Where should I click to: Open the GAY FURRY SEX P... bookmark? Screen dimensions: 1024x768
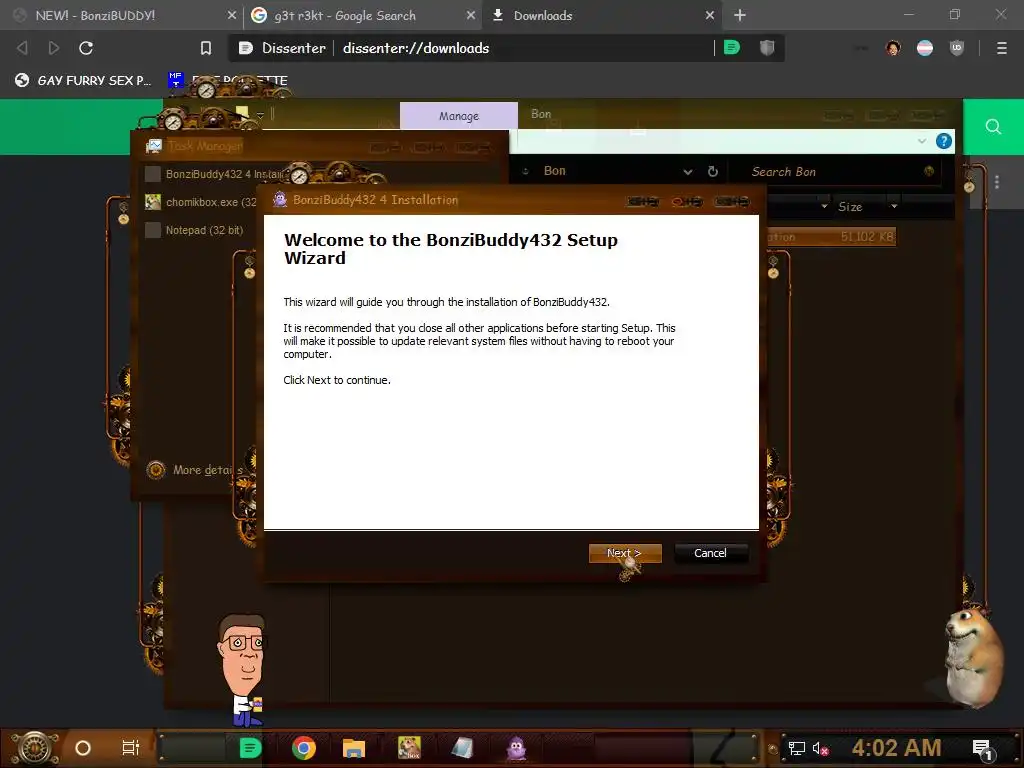[x=83, y=80]
